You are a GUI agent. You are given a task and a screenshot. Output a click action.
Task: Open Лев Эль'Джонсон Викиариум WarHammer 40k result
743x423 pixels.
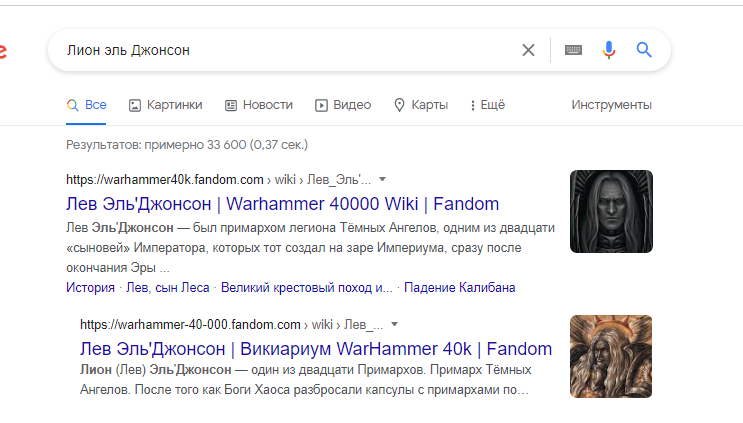pos(316,349)
